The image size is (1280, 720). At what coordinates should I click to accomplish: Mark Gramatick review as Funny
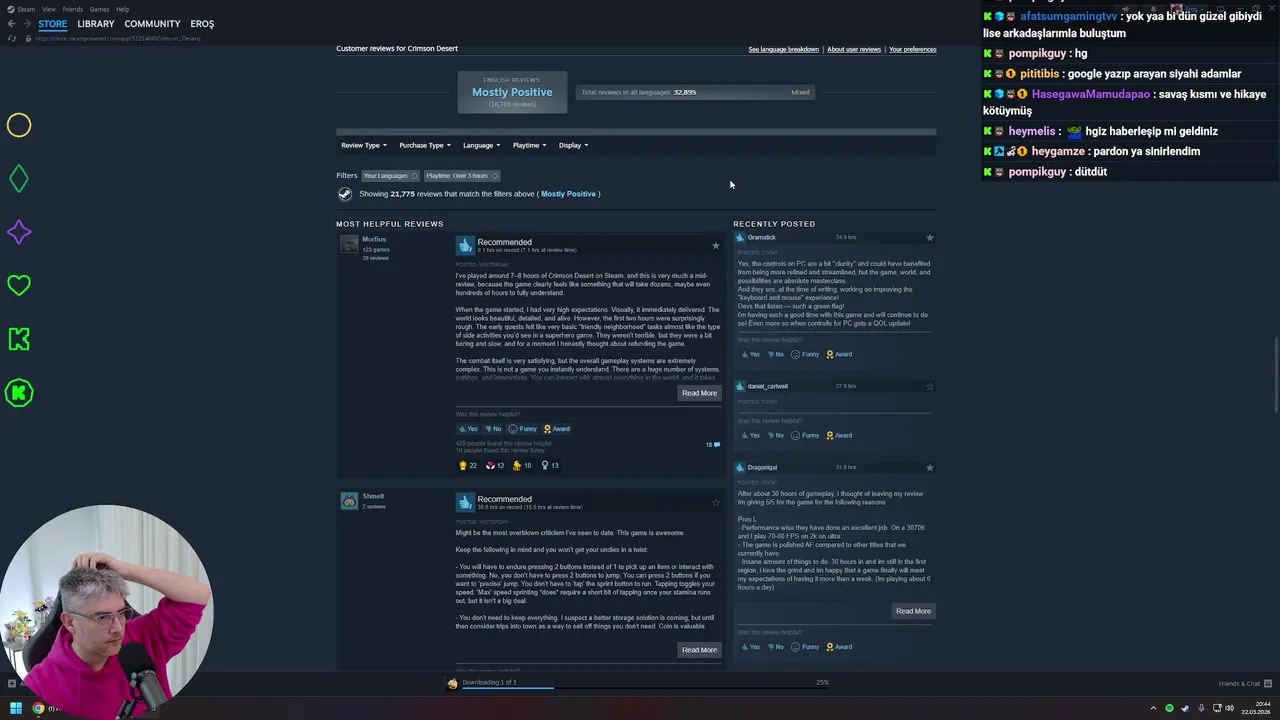805,354
